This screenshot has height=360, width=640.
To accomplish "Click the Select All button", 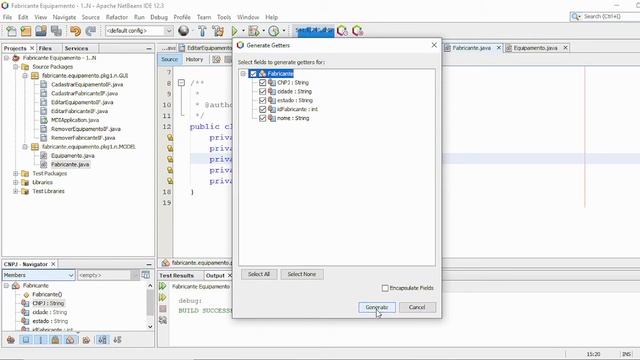I will 259,274.
